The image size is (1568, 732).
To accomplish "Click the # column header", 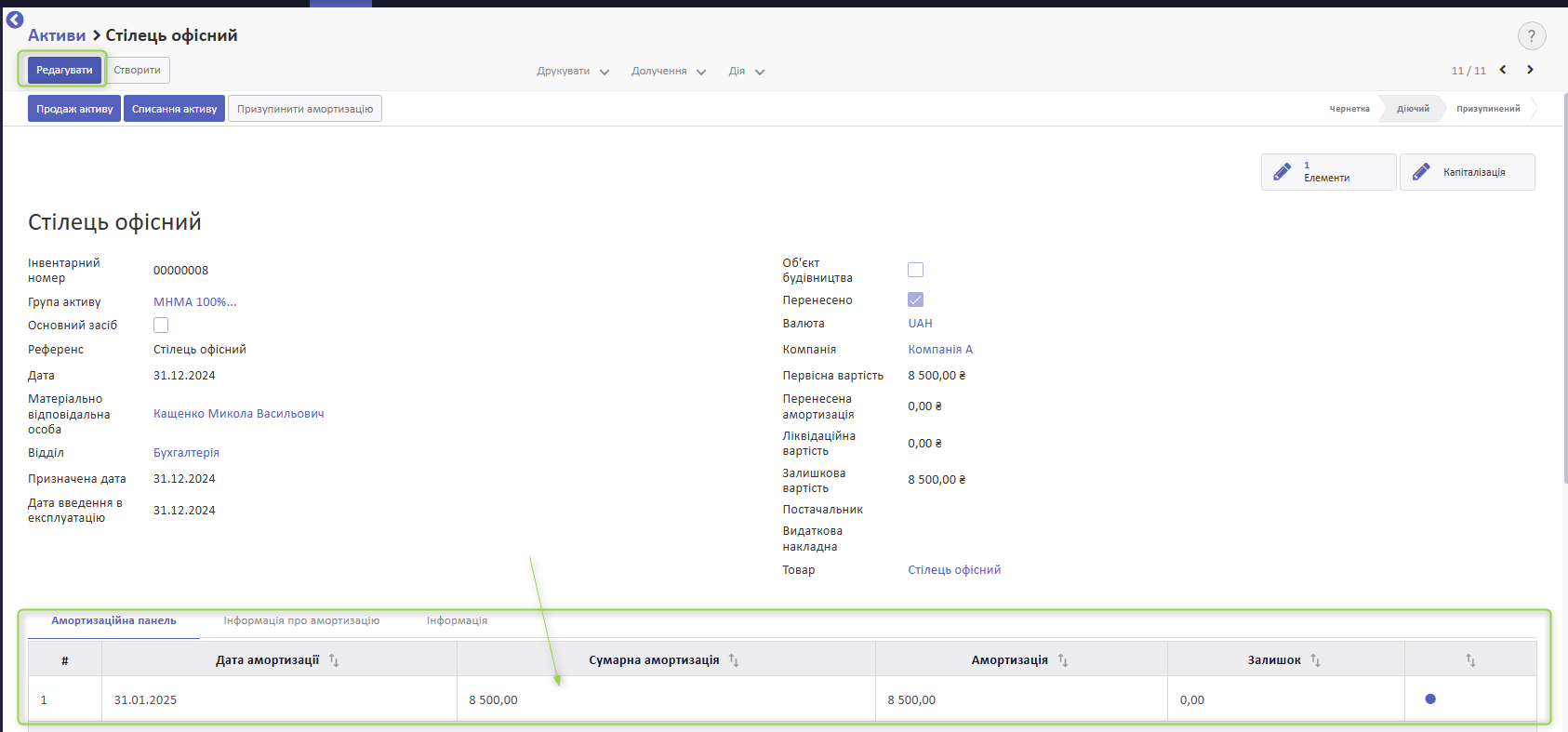I will [x=65, y=660].
